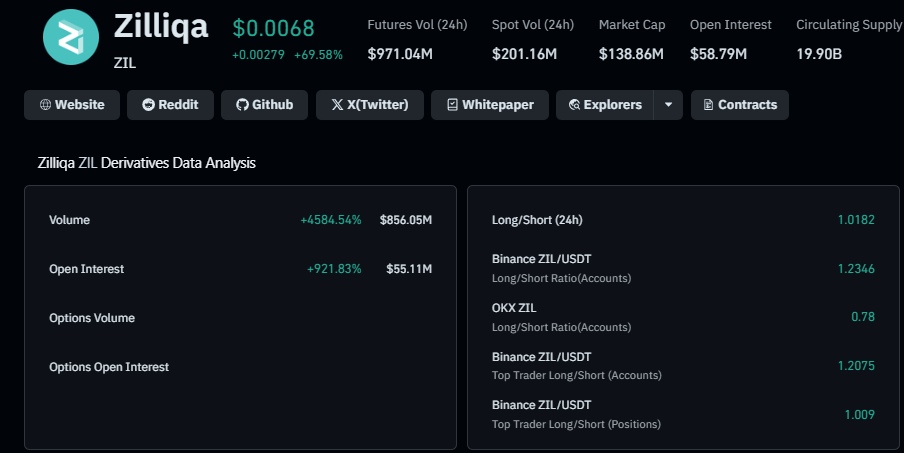Click the Long/Short (24h) ratio row
This screenshot has width=904, height=453.
[683, 220]
